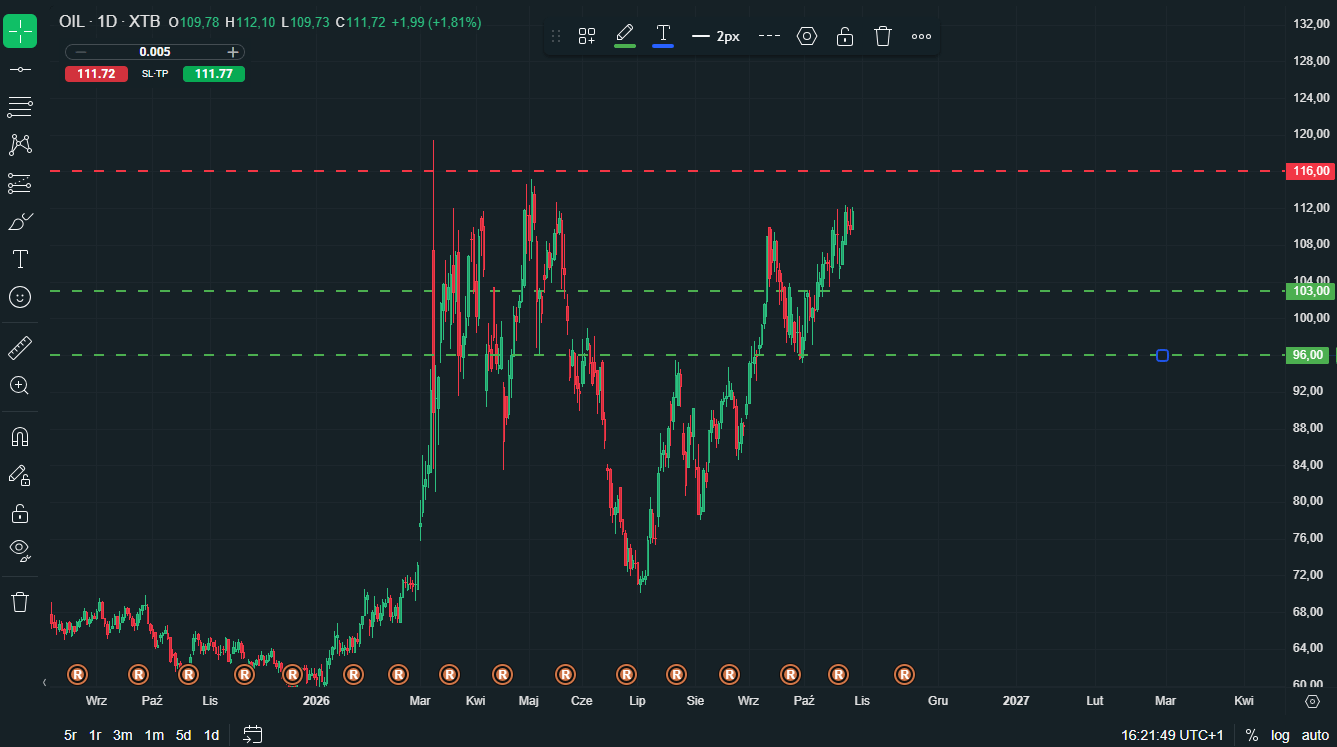Open templates in the floating toolbar
This screenshot has height=747, width=1337.
587,36
